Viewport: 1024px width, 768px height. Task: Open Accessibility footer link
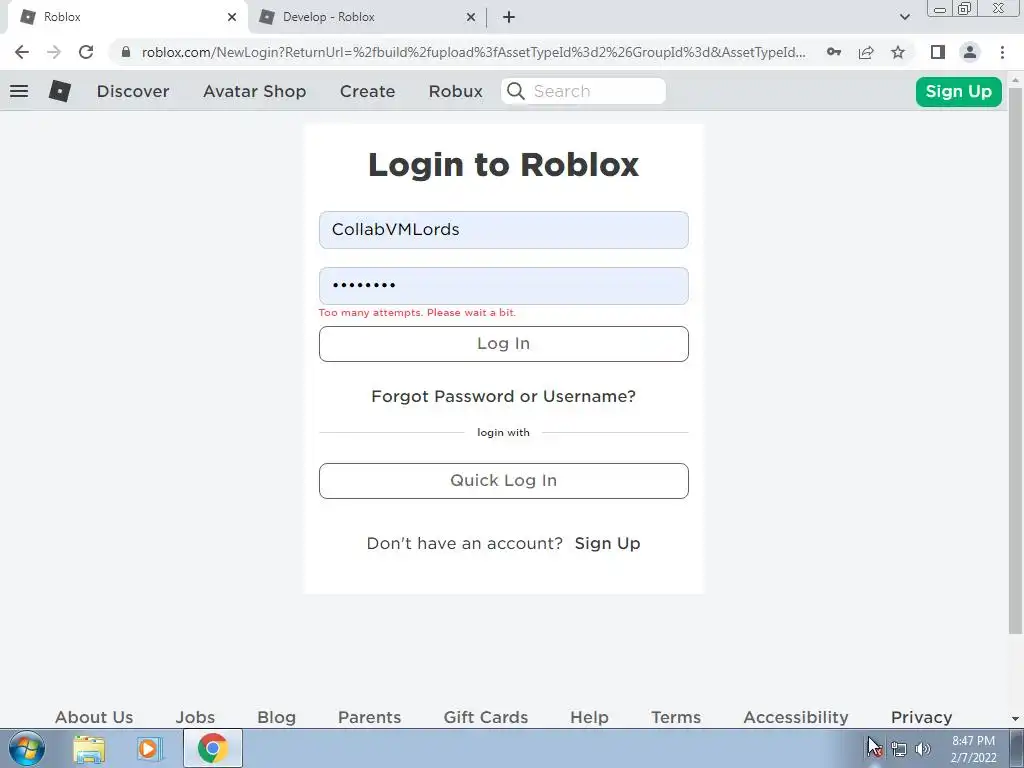[x=795, y=717]
